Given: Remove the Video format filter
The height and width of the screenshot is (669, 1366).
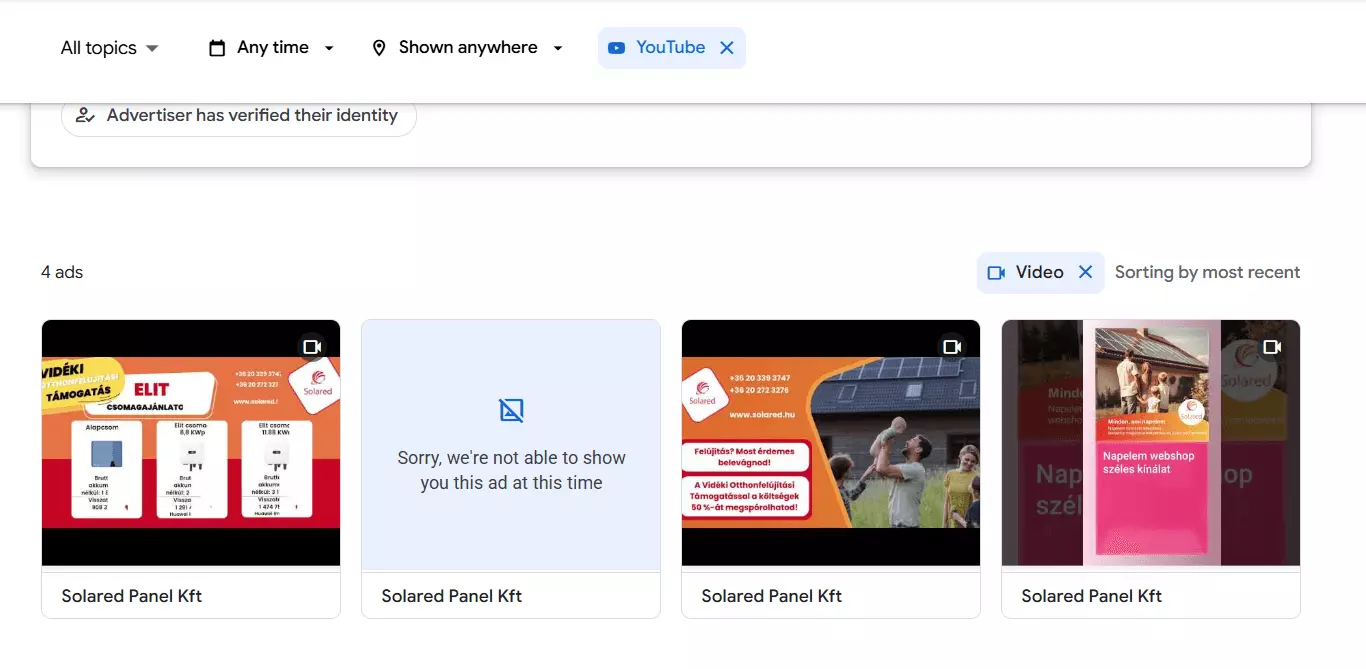Looking at the screenshot, I should coord(1085,272).
